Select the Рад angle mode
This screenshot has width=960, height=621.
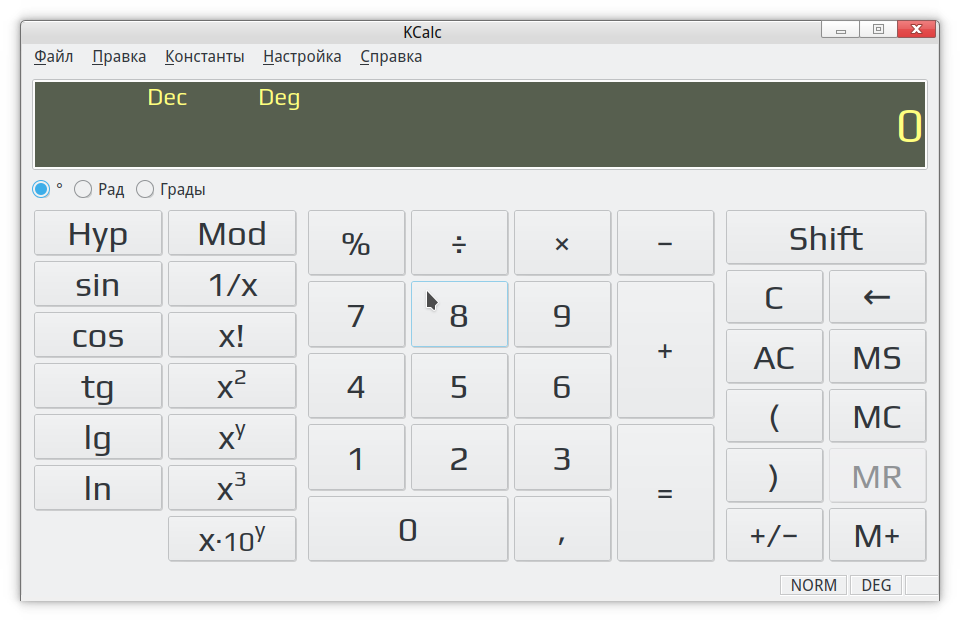pos(84,189)
